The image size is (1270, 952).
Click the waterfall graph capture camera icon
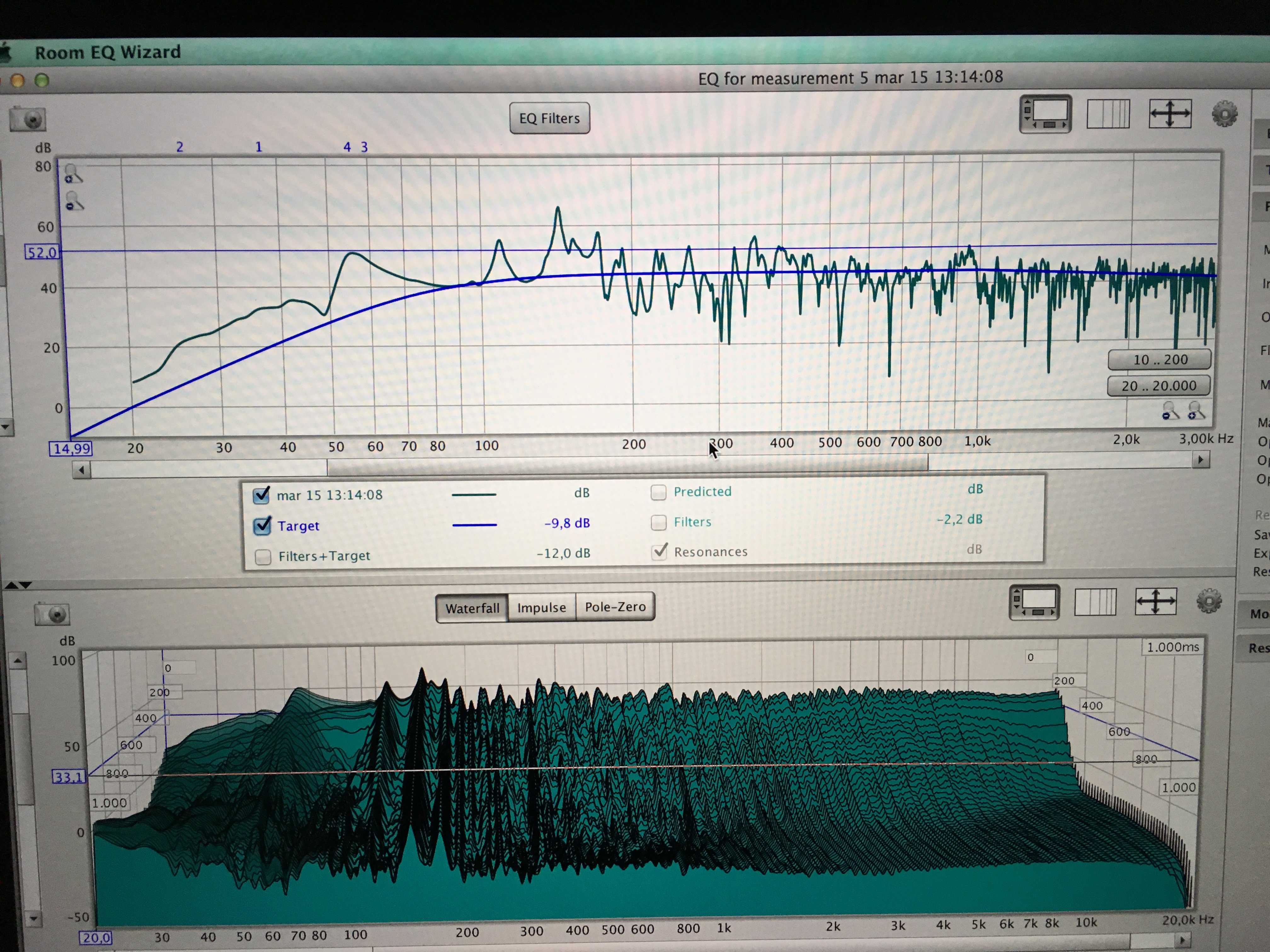coord(52,615)
